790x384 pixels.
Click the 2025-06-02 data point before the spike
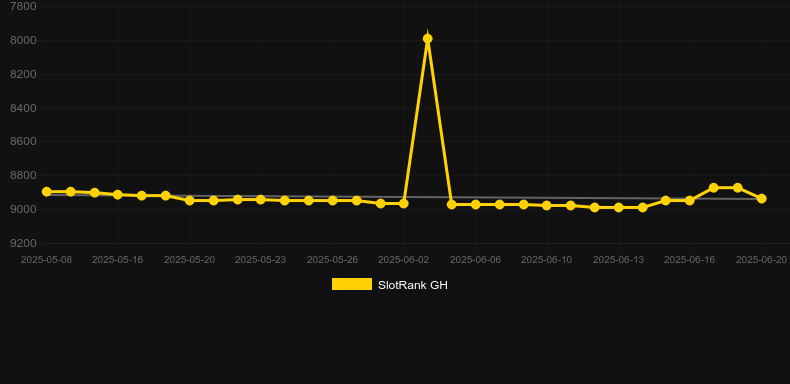point(404,204)
